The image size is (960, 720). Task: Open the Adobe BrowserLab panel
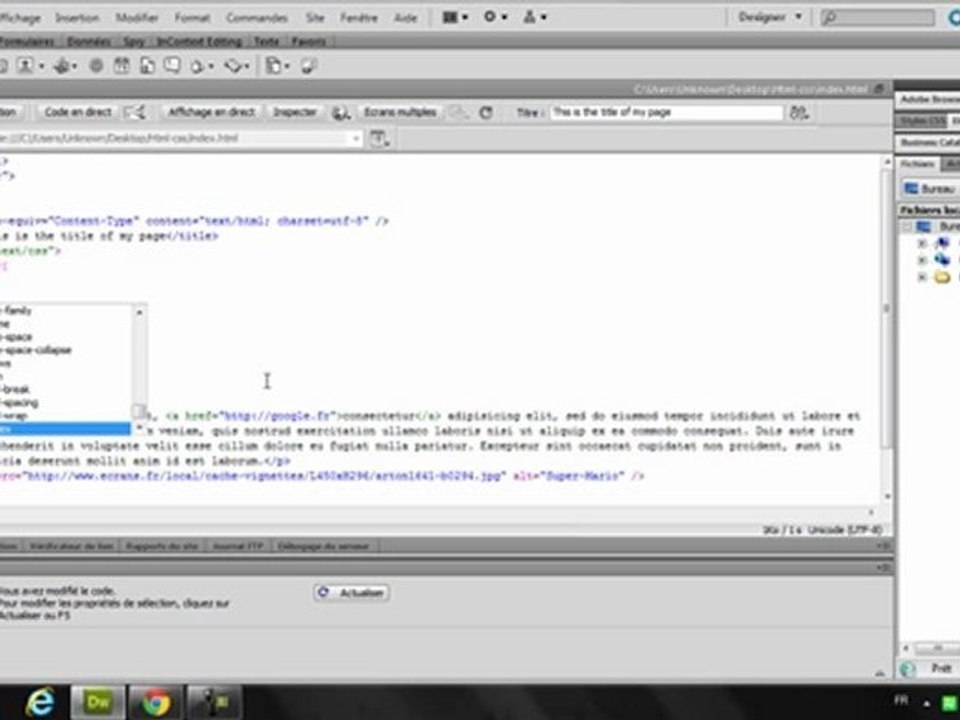pyautogui.click(x=928, y=99)
